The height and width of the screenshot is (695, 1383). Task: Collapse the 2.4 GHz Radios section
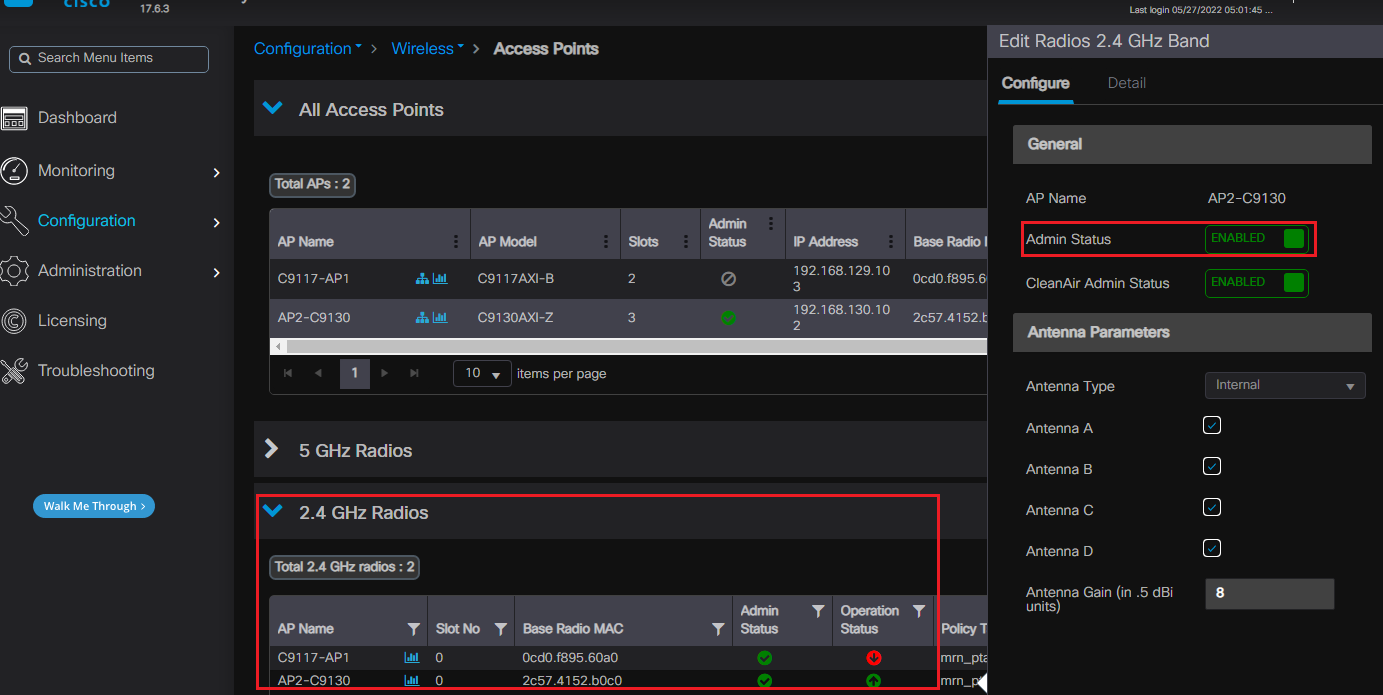[272, 511]
